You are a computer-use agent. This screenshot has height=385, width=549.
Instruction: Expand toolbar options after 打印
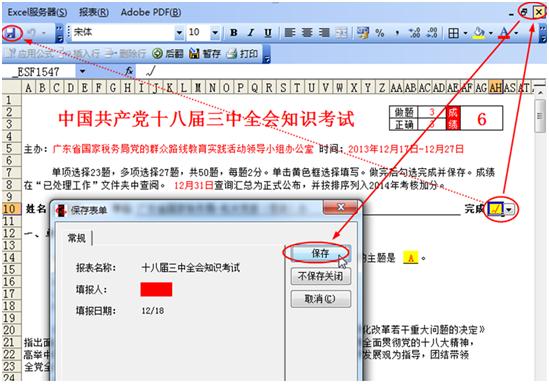tap(266, 55)
